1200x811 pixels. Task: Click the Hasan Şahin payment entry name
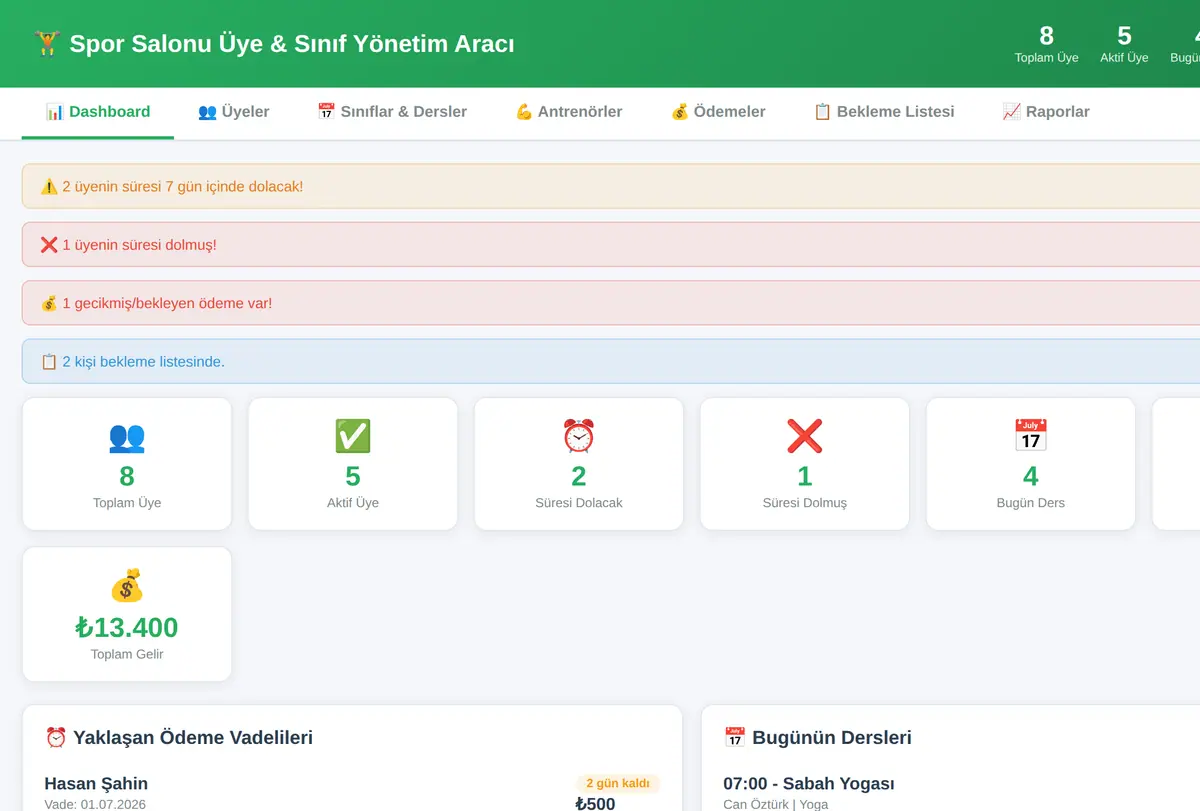(x=96, y=783)
